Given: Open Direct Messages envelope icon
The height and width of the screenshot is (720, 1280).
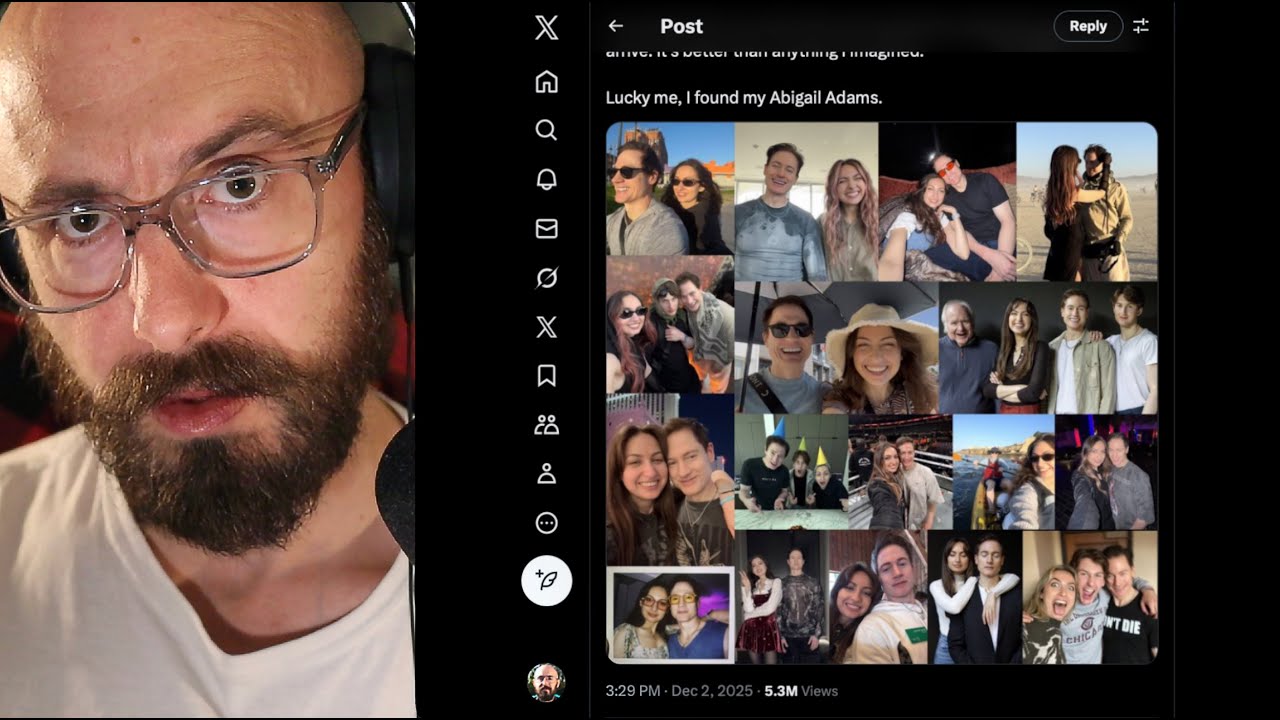Looking at the screenshot, I should [546, 229].
